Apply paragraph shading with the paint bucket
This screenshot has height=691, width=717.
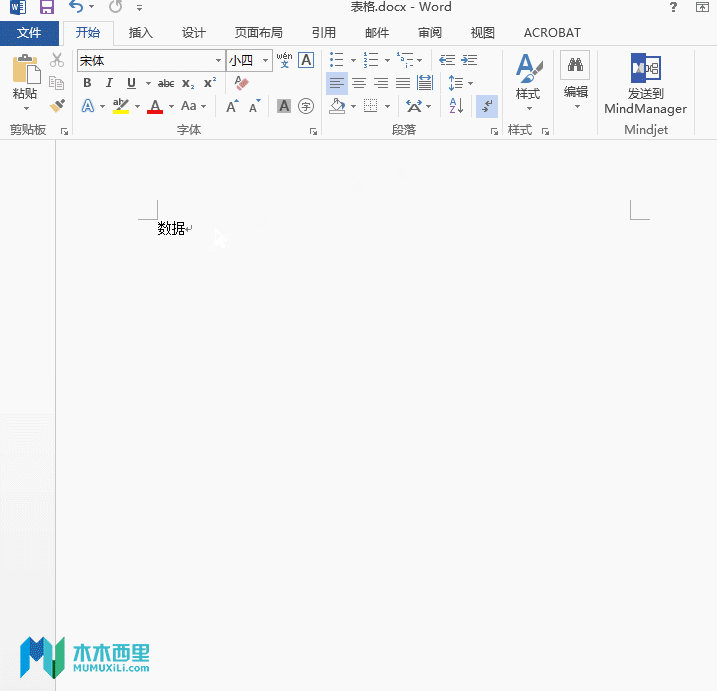pos(337,106)
